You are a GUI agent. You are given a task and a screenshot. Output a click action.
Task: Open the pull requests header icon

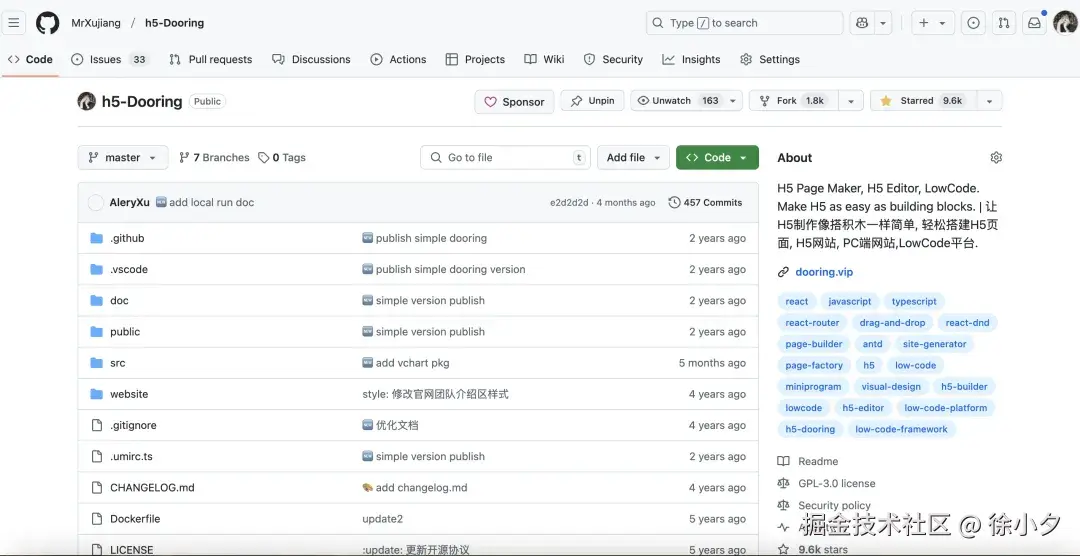(x=1004, y=23)
